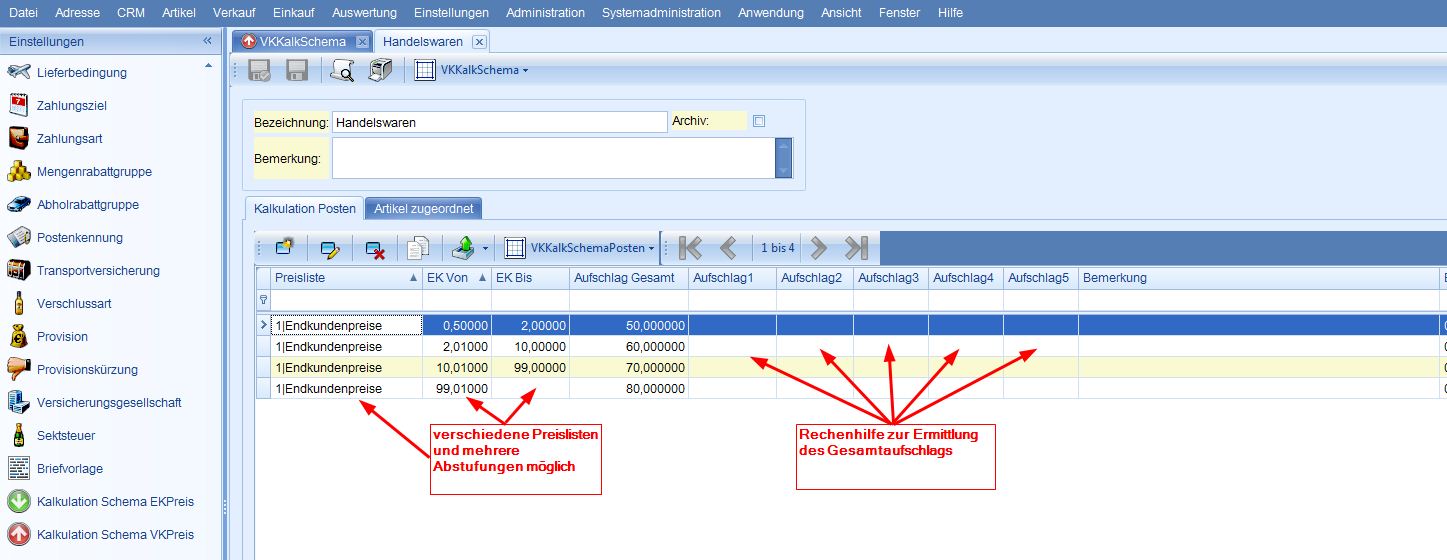
Task: Click the grid icon beside VKKalkSchema
Action: coord(424,70)
